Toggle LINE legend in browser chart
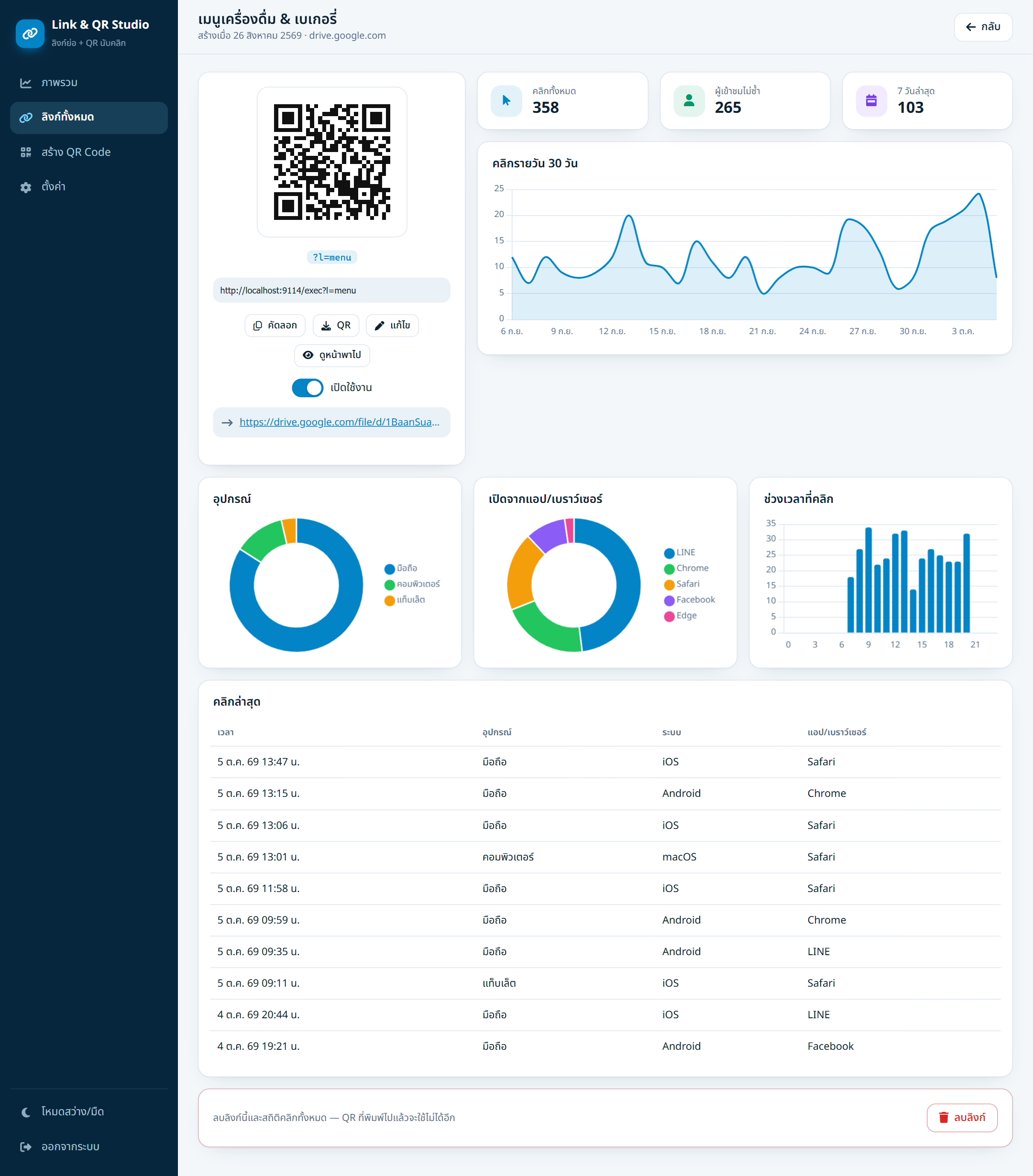This screenshot has width=1033, height=1176. click(x=680, y=552)
